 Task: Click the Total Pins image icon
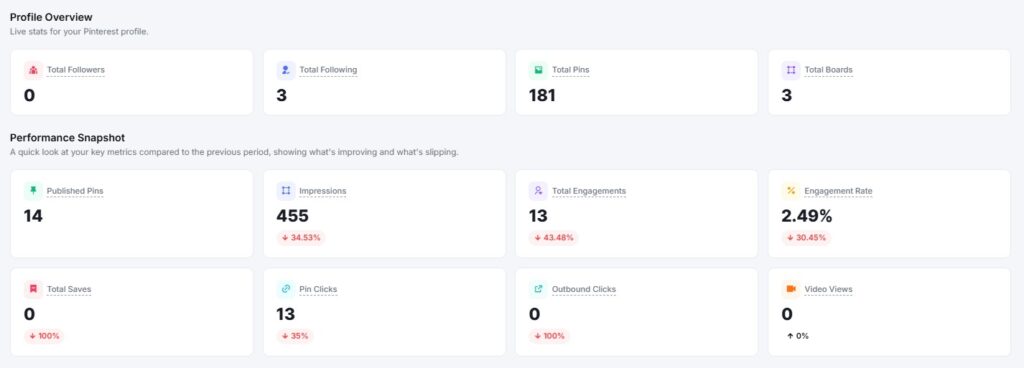[x=538, y=70]
